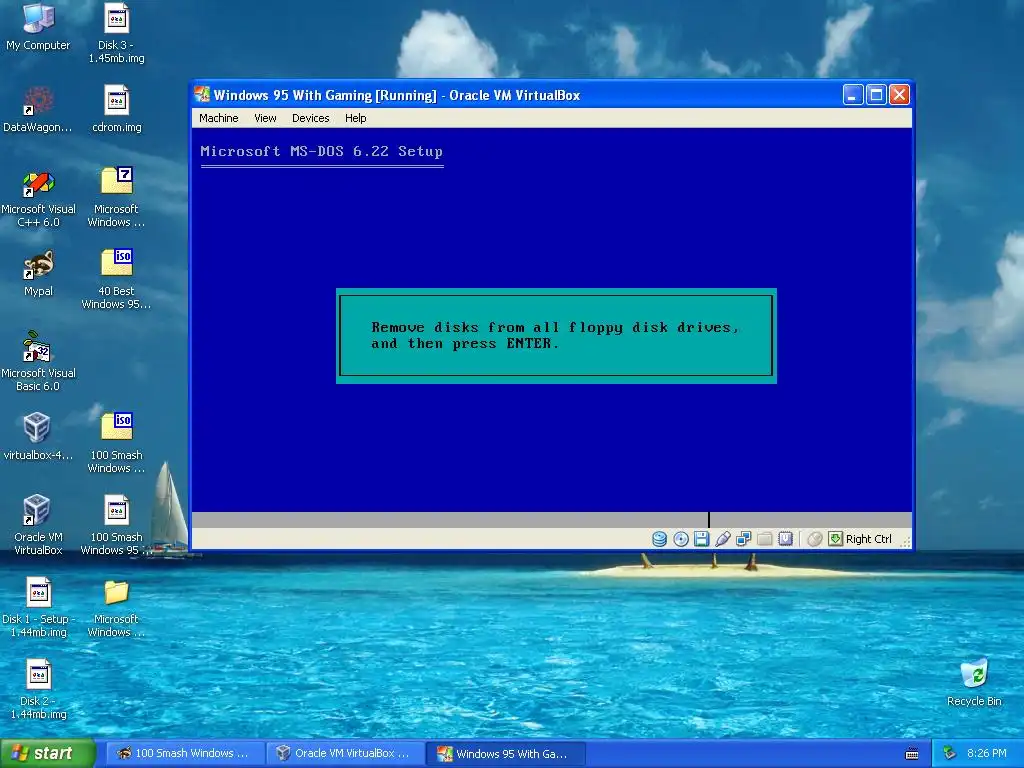This screenshot has height=768, width=1024.
Task: Click the USB devices status icon
Action: coord(723,539)
